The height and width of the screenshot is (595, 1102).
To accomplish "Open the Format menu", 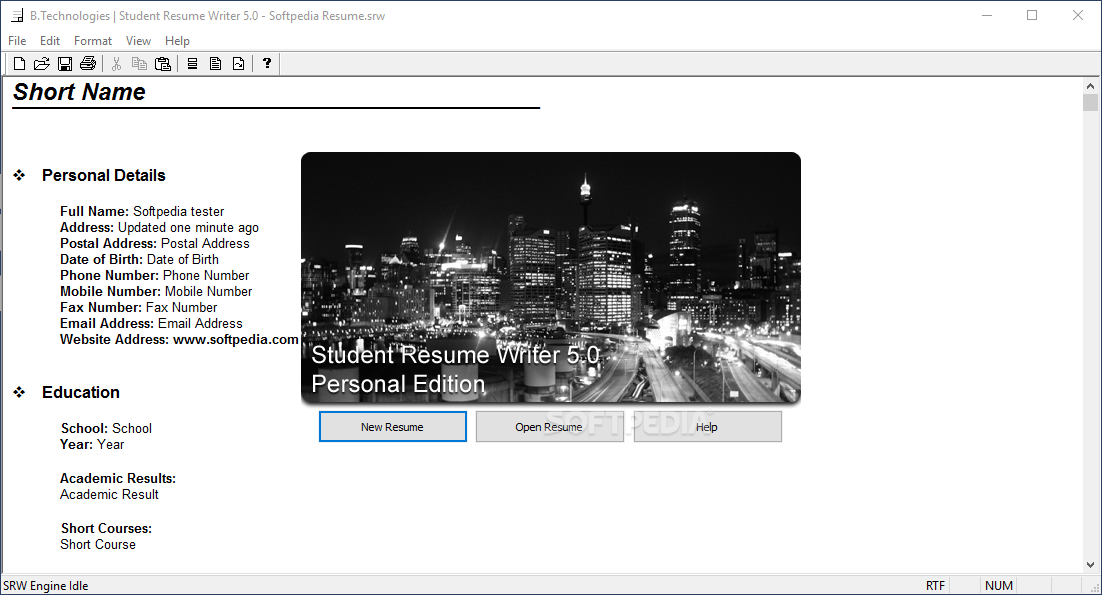I will point(93,41).
